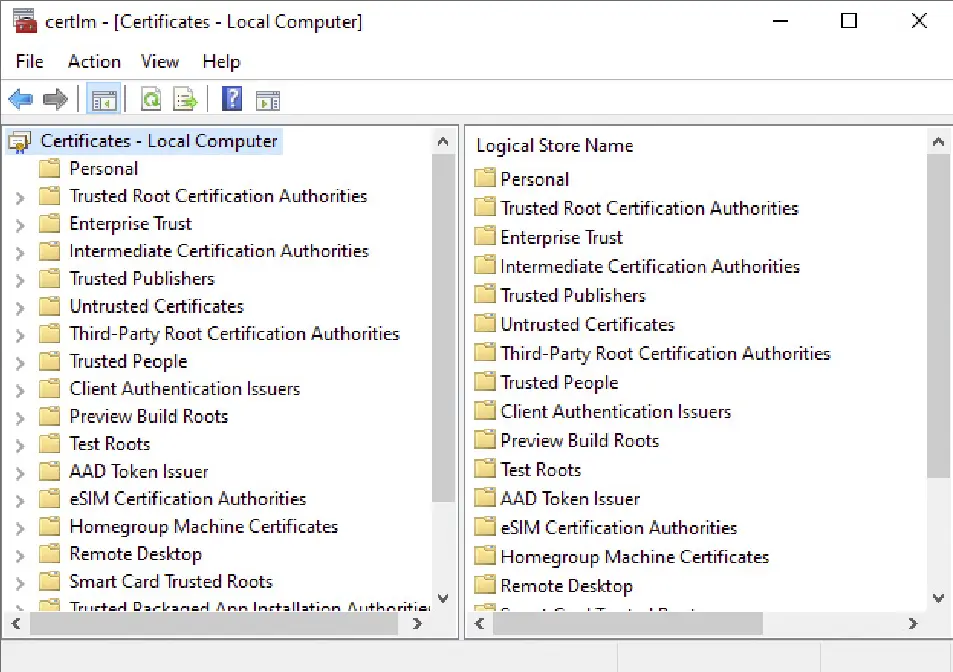Click the Refresh toolbar icon

(151, 99)
